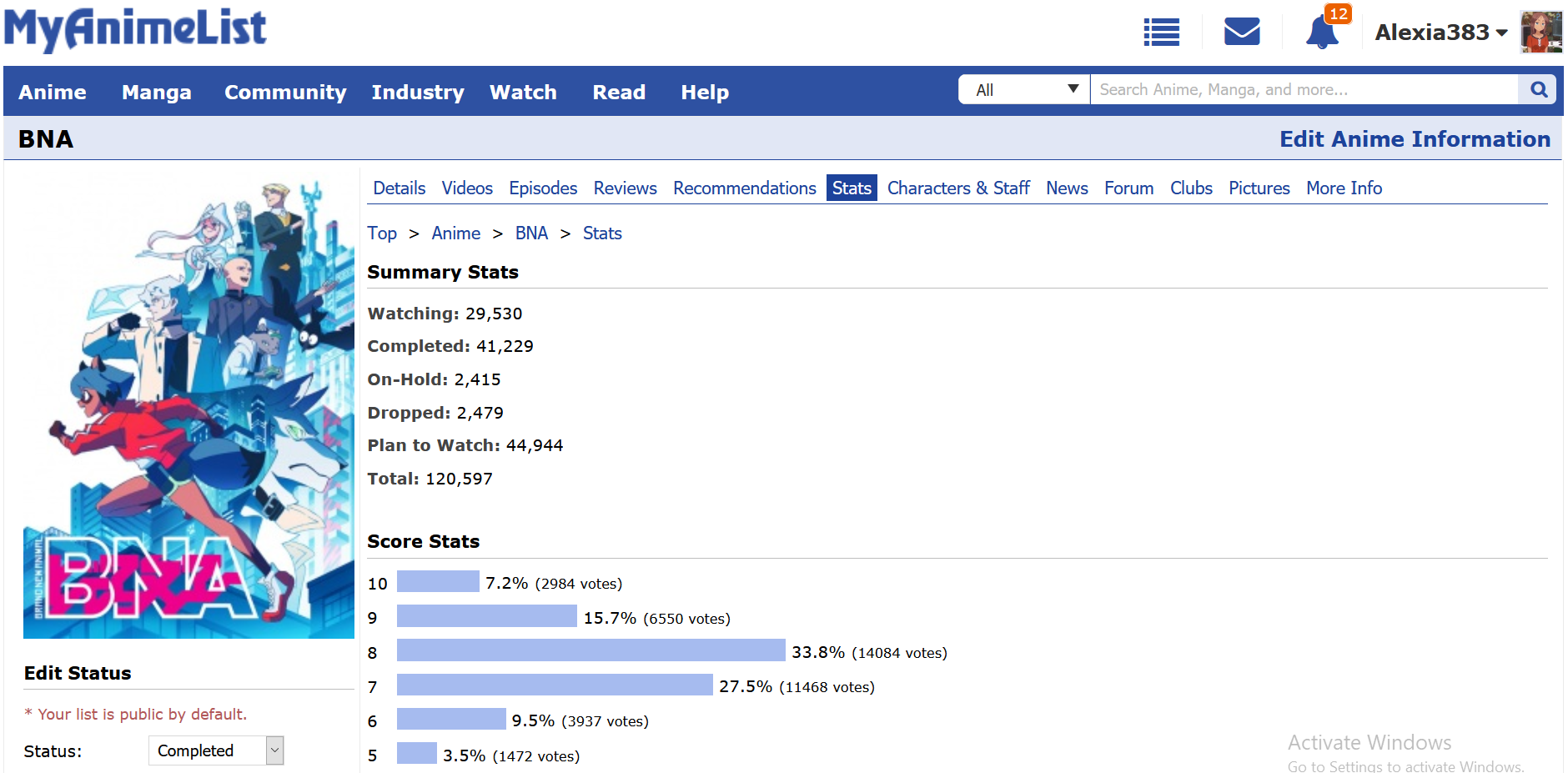Screen dimensions: 1568x773
Task: Open the Help menu
Action: (x=705, y=92)
